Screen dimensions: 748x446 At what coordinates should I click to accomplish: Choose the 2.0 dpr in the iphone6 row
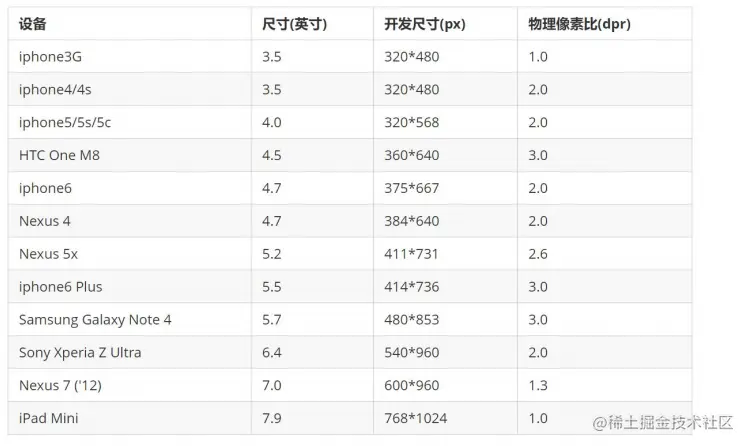tap(538, 188)
